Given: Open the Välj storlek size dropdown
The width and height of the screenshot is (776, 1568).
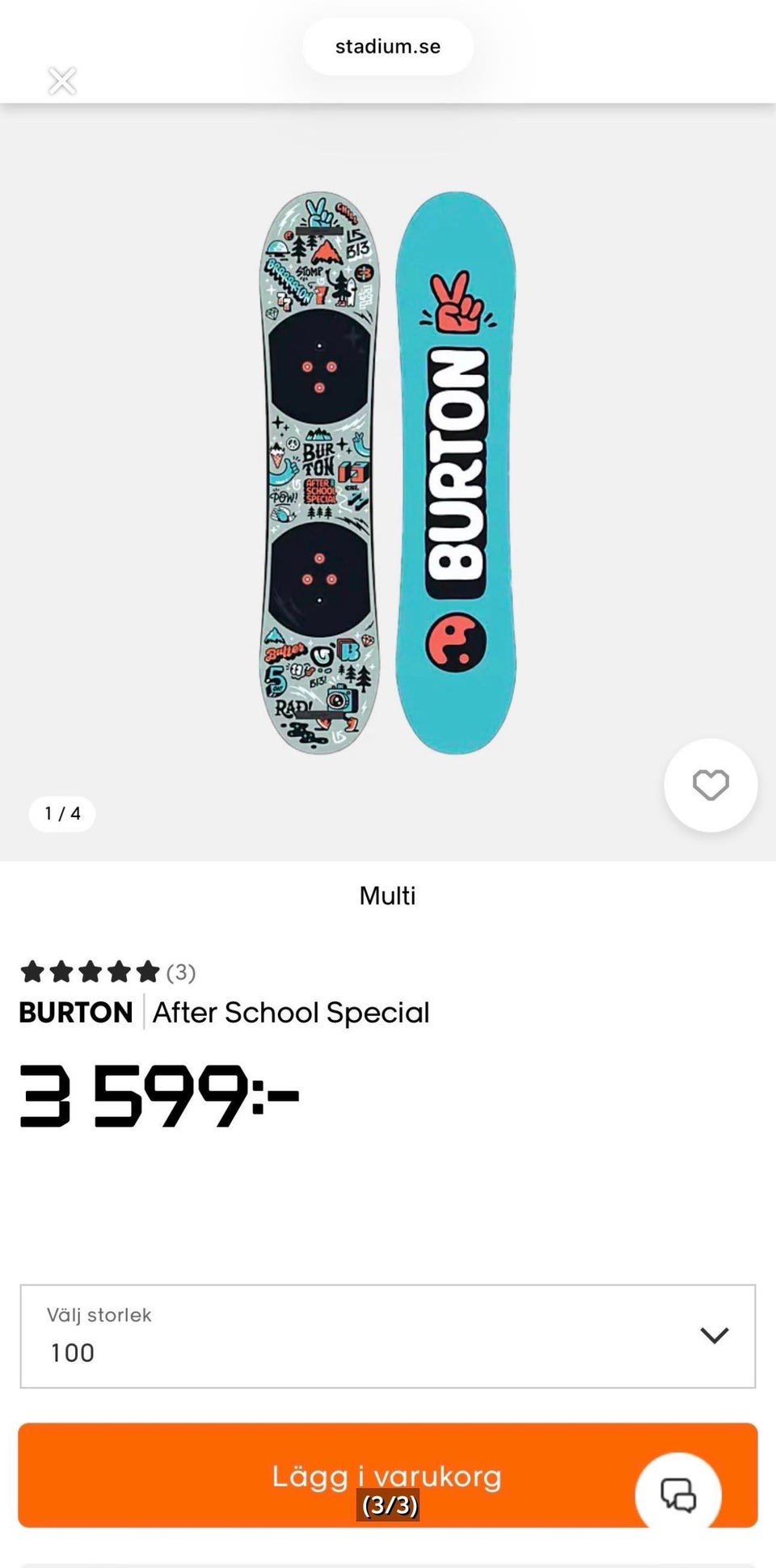Looking at the screenshot, I should (x=388, y=1336).
